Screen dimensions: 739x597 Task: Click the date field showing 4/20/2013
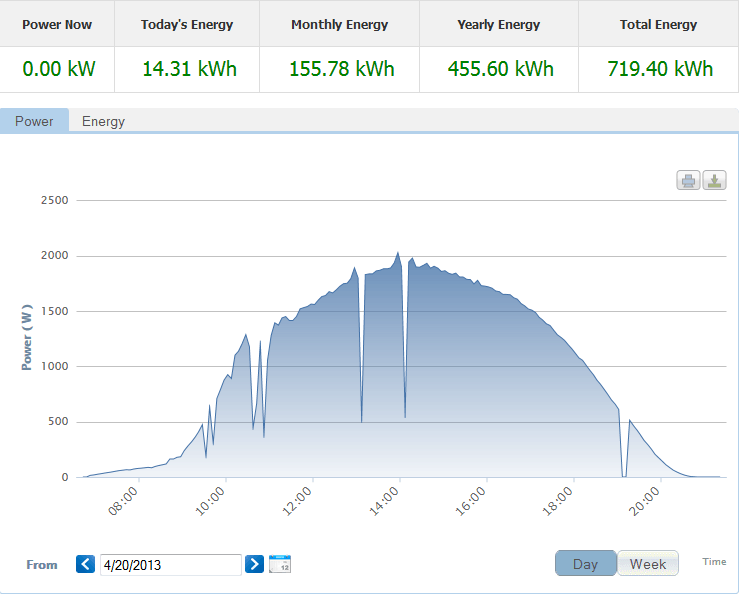[x=171, y=565]
